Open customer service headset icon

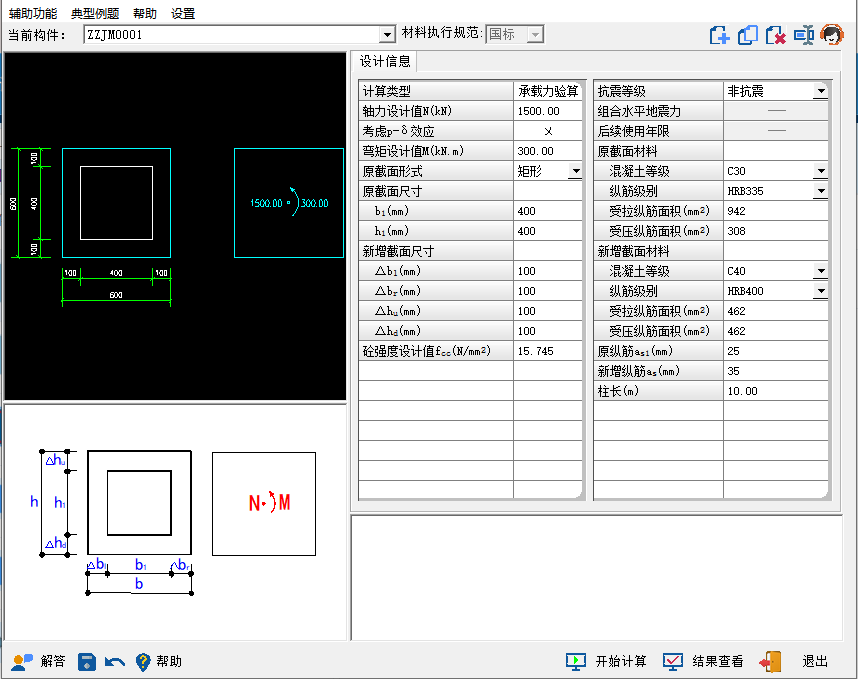(830, 35)
